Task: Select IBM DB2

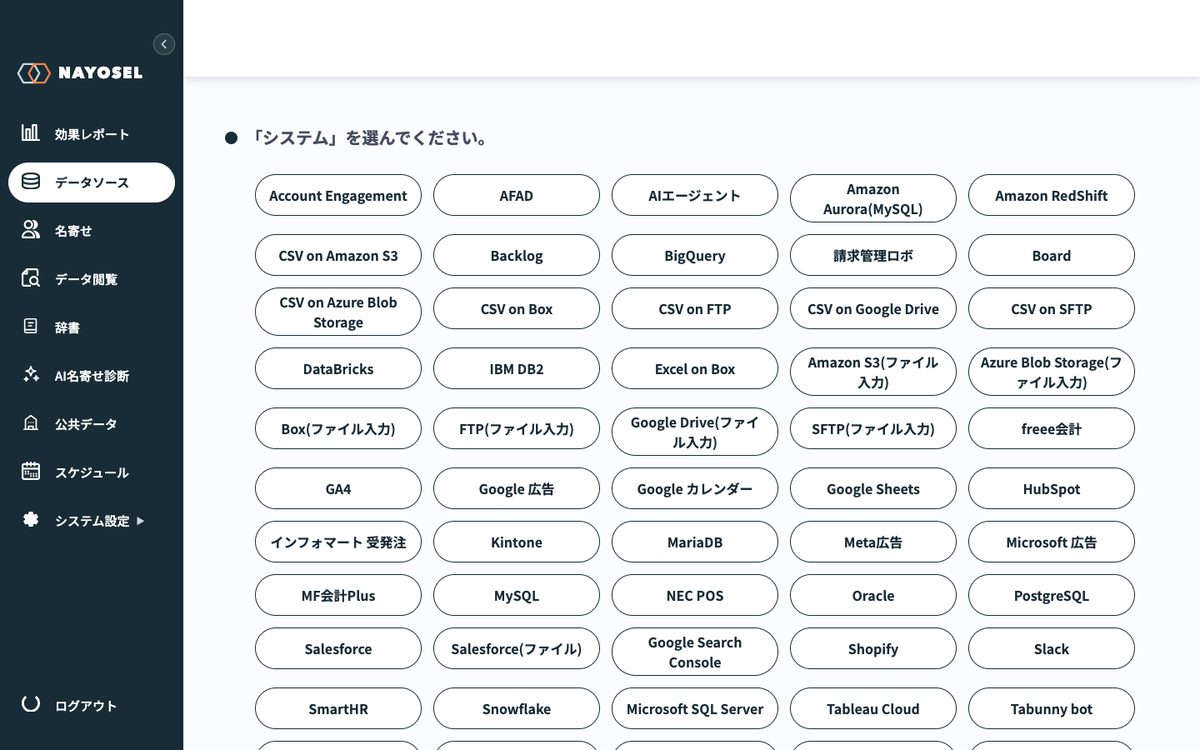Action: 516,369
